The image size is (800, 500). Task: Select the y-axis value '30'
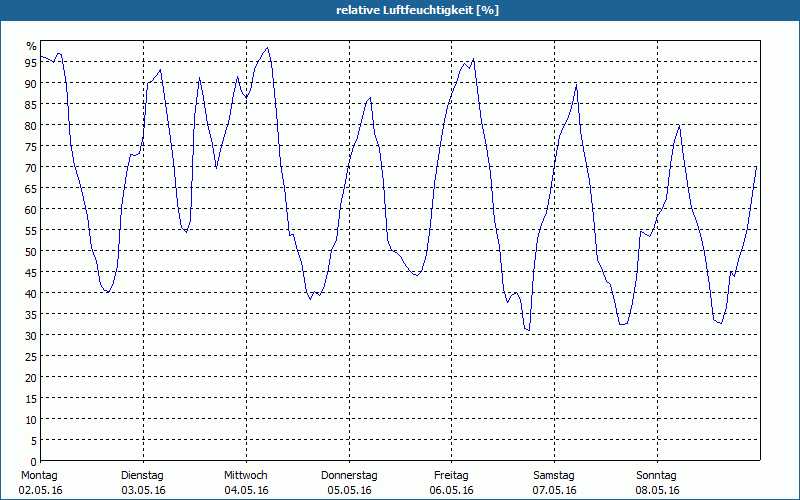pos(32,335)
